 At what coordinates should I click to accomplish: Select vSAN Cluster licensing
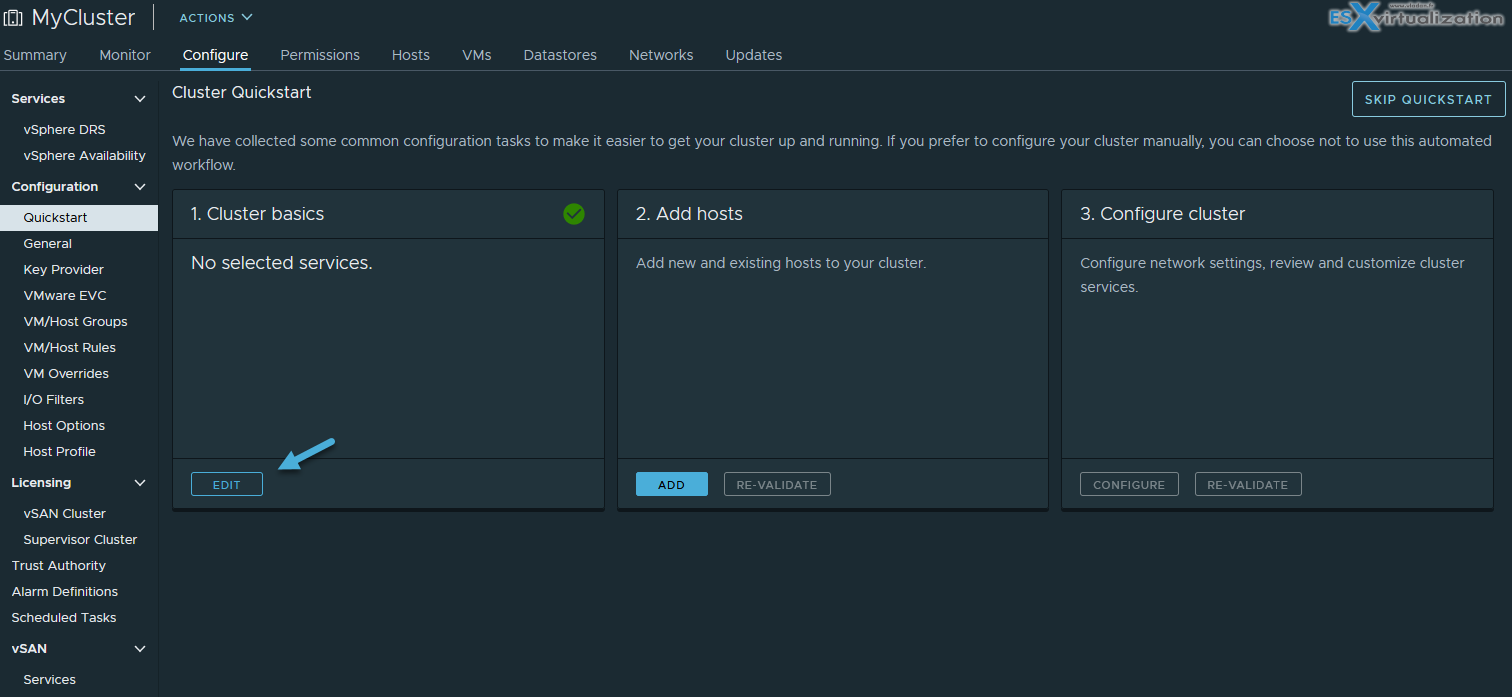(x=65, y=514)
